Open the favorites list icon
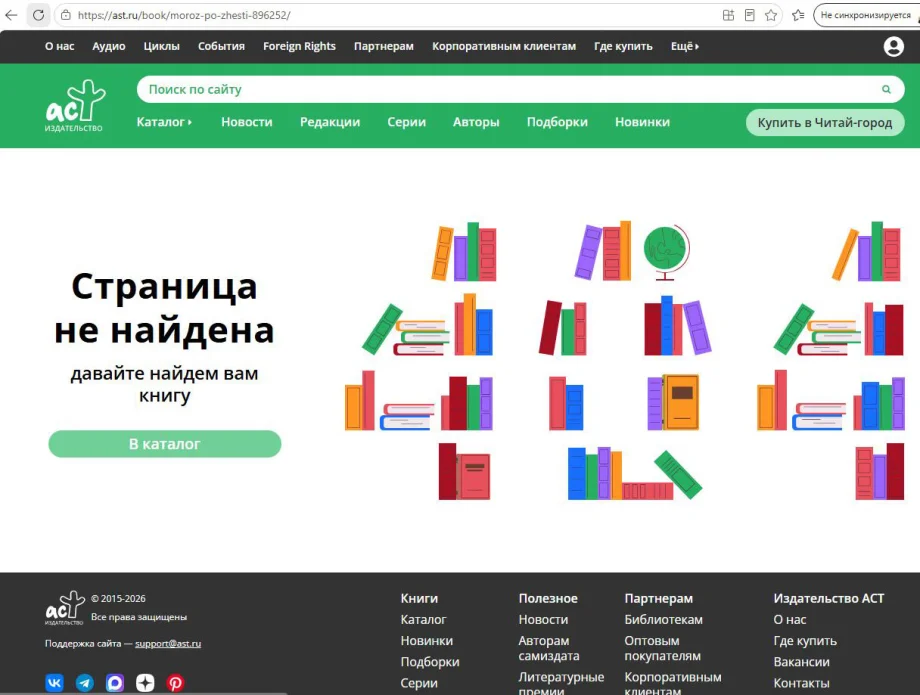The height and width of the screenshot is (695, 920). [x=798, y=15]
